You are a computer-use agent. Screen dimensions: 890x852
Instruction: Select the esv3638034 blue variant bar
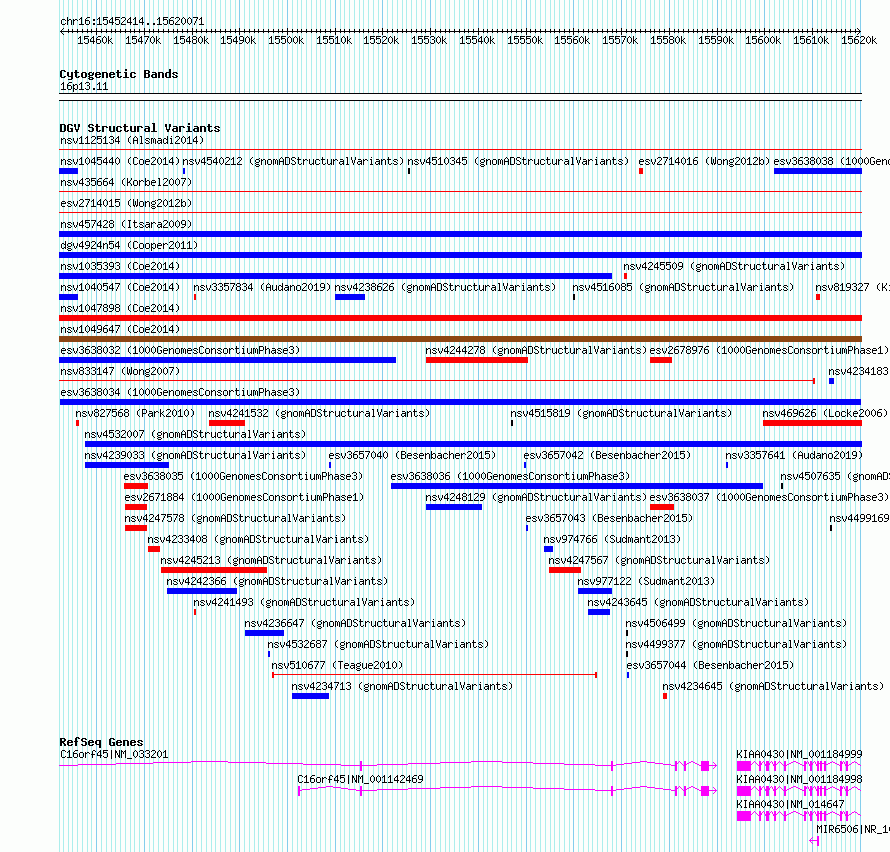(x=460, y=402)
